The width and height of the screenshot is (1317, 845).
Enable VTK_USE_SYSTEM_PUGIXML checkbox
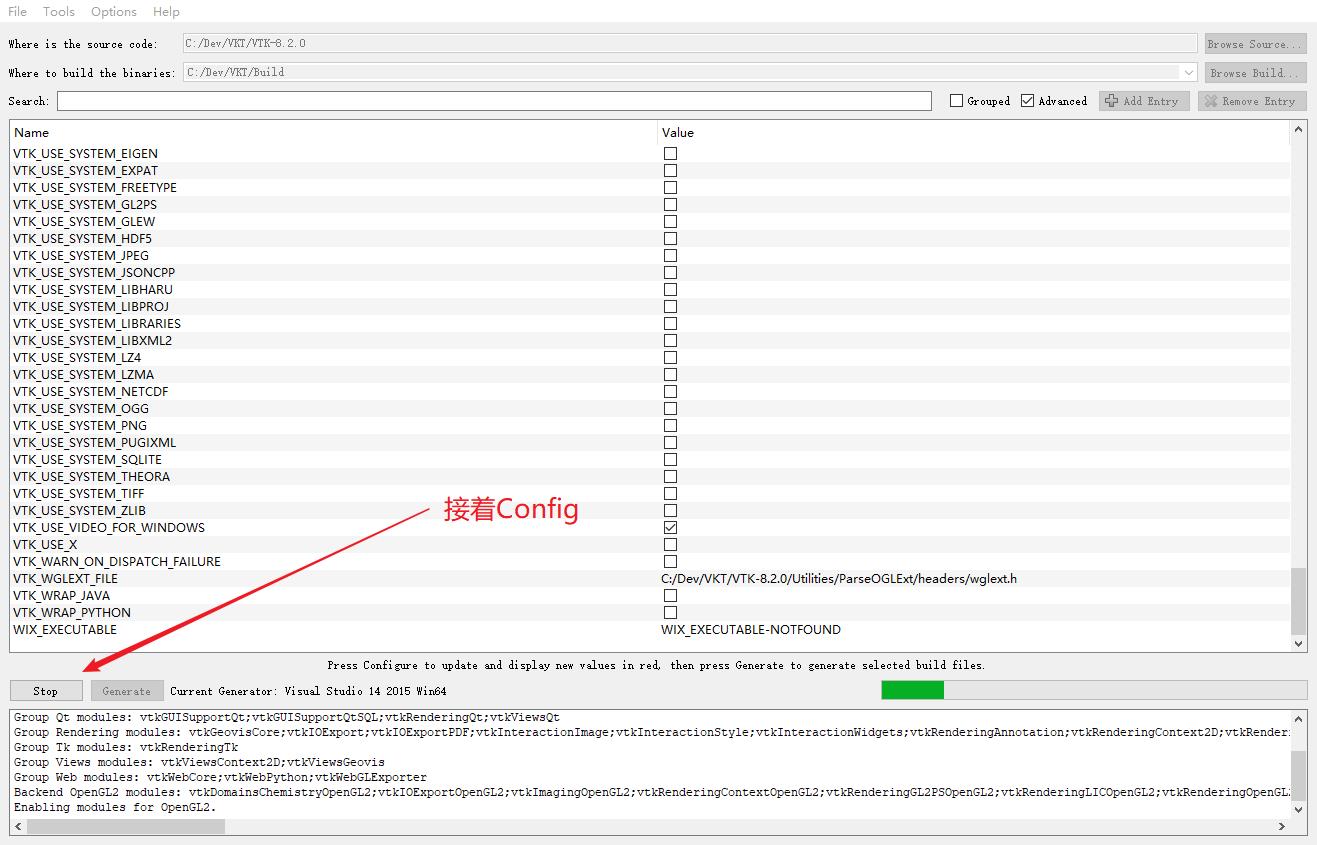(x=670, y=443)
